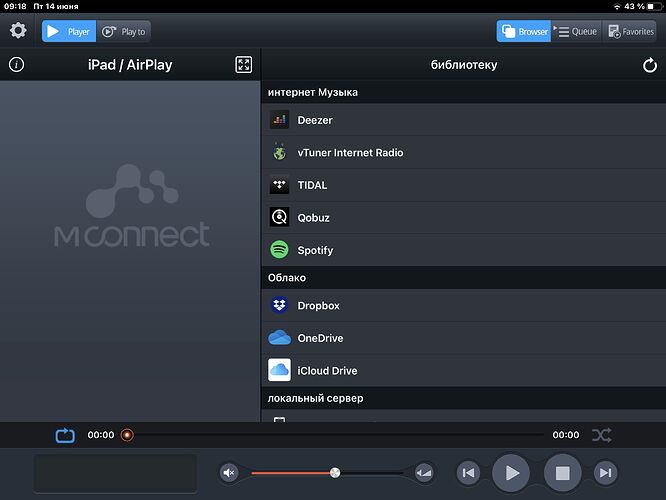Stop playback

(562, 472)
